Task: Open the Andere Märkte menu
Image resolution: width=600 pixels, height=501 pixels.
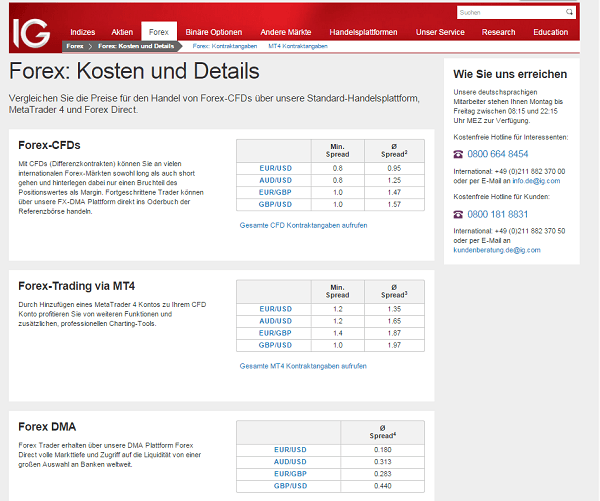Action: pos(285,32)
